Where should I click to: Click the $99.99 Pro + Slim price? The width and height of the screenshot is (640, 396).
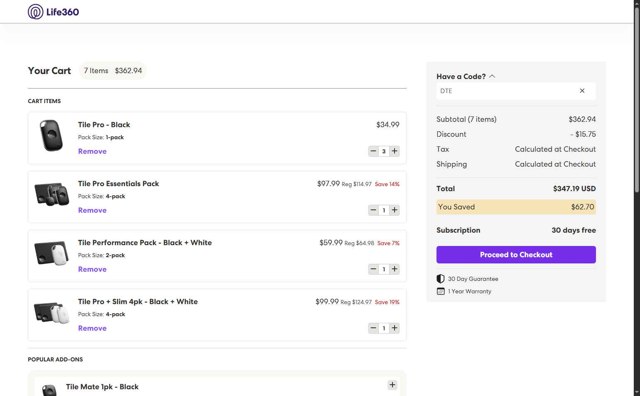327,301
